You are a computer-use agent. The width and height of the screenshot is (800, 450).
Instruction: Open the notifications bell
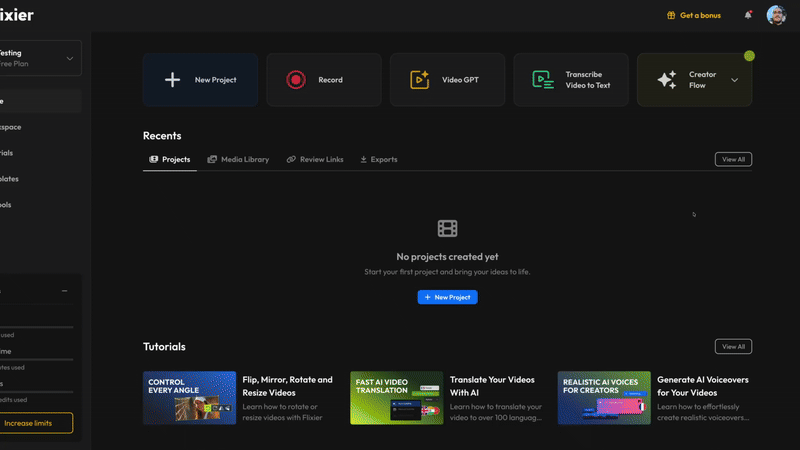click(x=748, y=15)
